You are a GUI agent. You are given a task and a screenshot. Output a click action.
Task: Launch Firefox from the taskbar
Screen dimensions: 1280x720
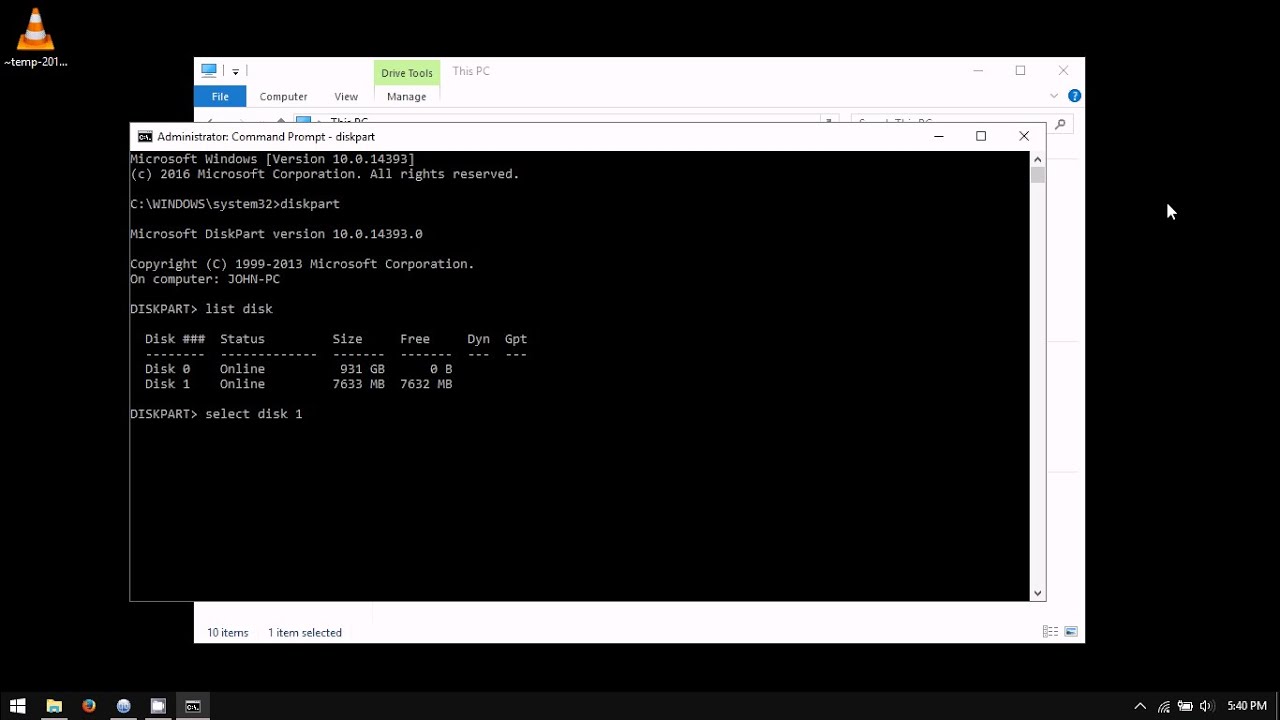point(88,706)
